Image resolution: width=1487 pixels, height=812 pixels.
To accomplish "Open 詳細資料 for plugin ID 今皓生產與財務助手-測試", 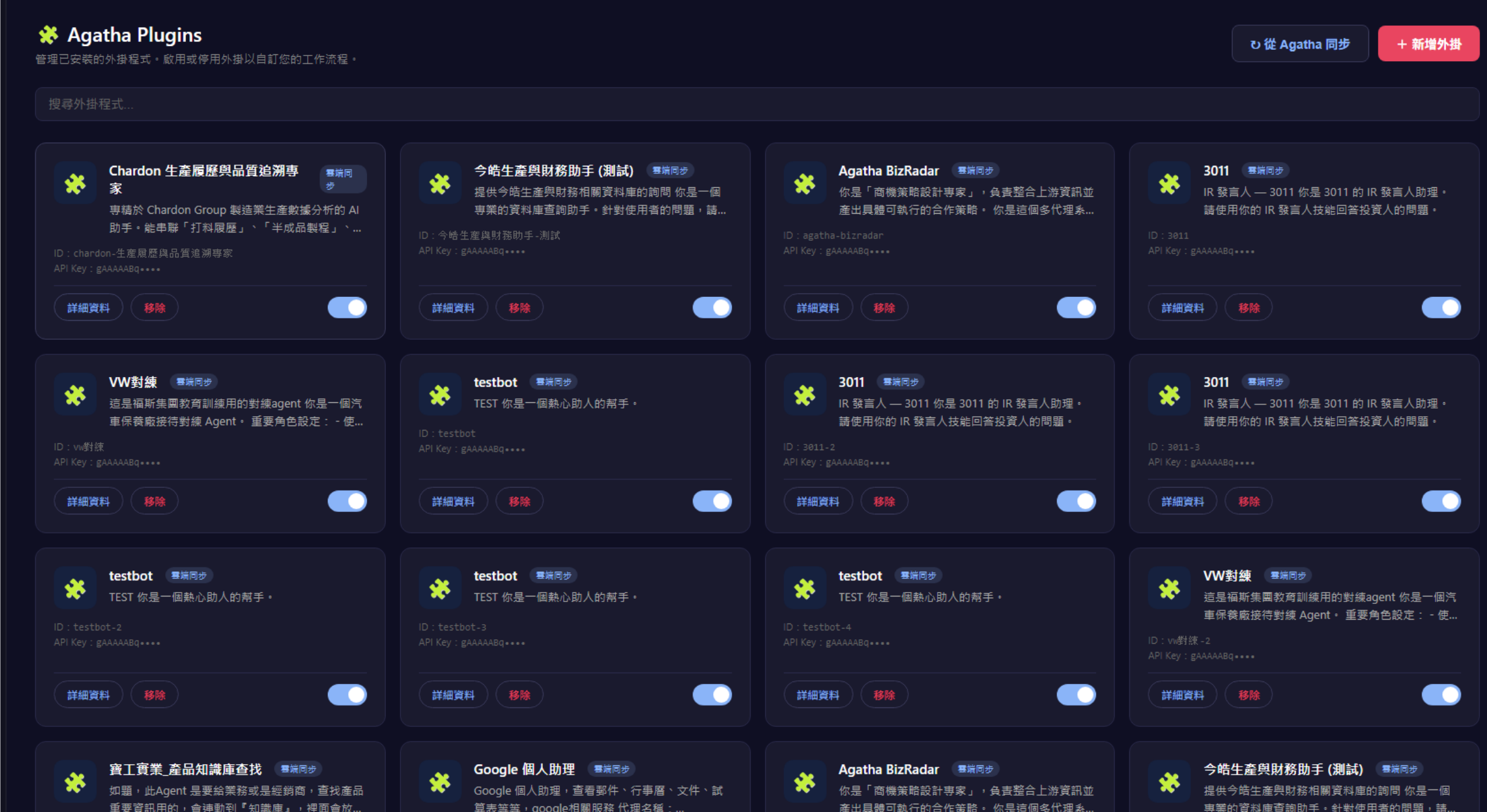I will [453, 308].
